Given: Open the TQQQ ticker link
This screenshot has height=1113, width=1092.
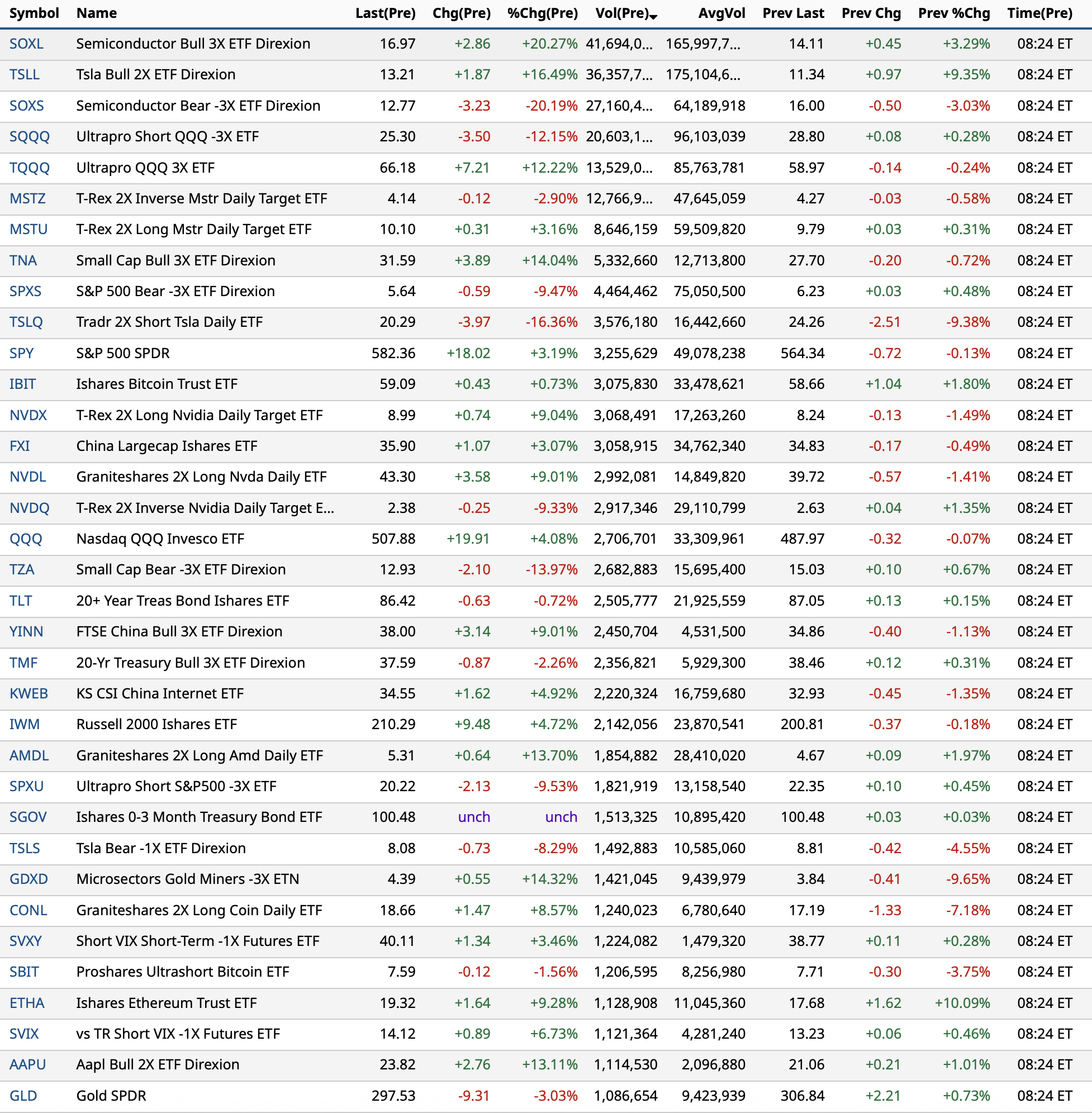Looking at the screenshot, I should (x=29, y=168).
